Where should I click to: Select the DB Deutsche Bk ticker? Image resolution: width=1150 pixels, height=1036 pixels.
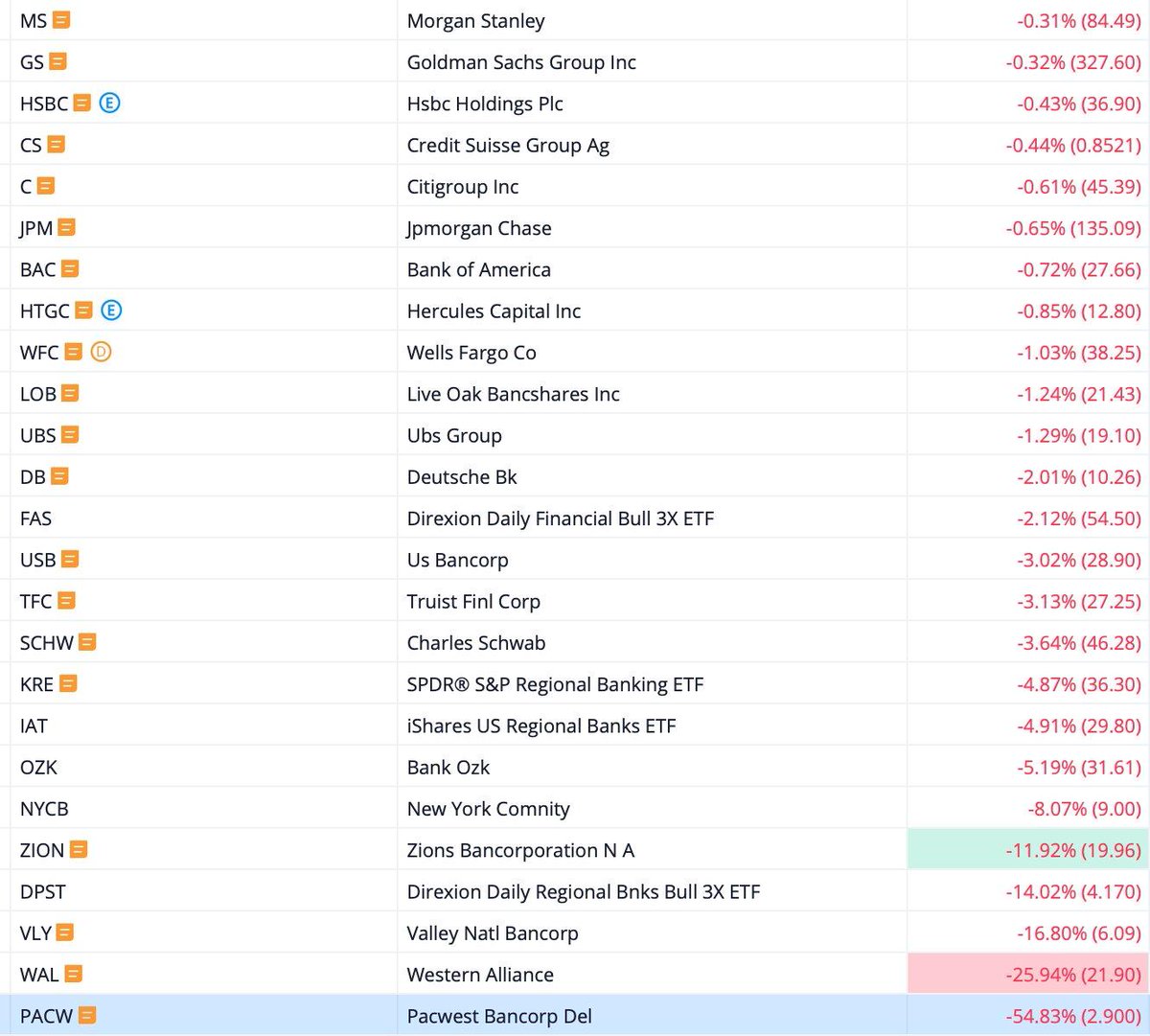(32, 475)
